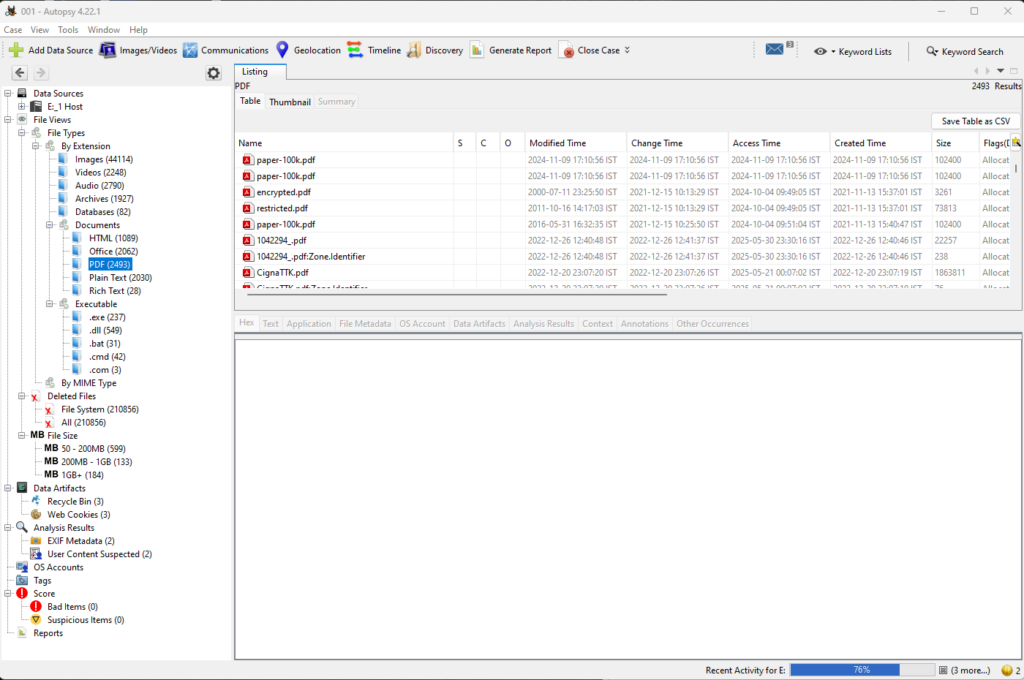Select the restricted.pdf row
The image size is (1024, 680).
click(624, 208)
